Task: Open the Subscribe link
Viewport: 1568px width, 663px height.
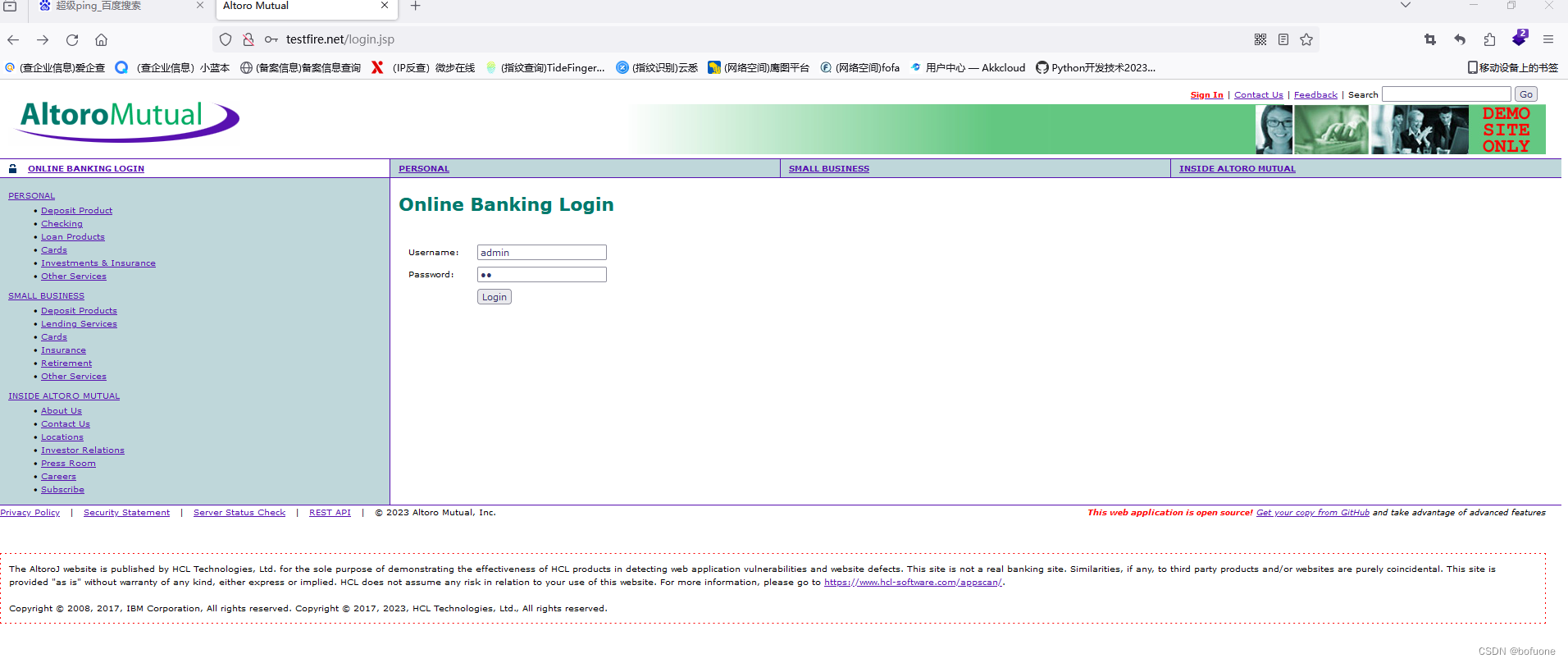Action: [x=62, y=490]
